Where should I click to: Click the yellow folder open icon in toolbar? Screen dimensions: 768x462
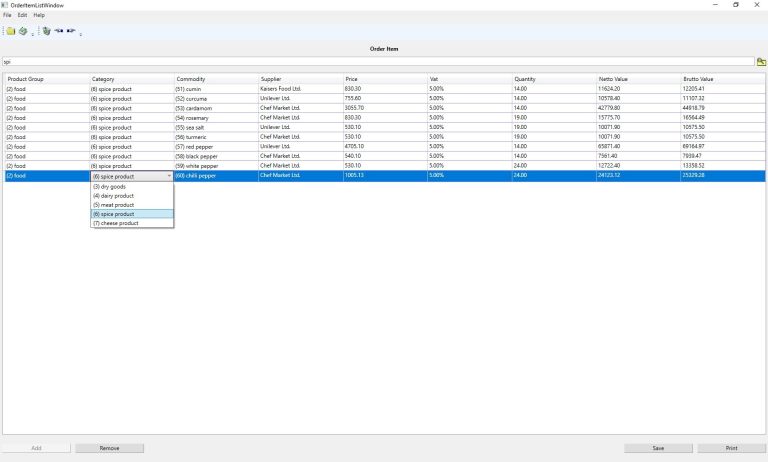10,31
